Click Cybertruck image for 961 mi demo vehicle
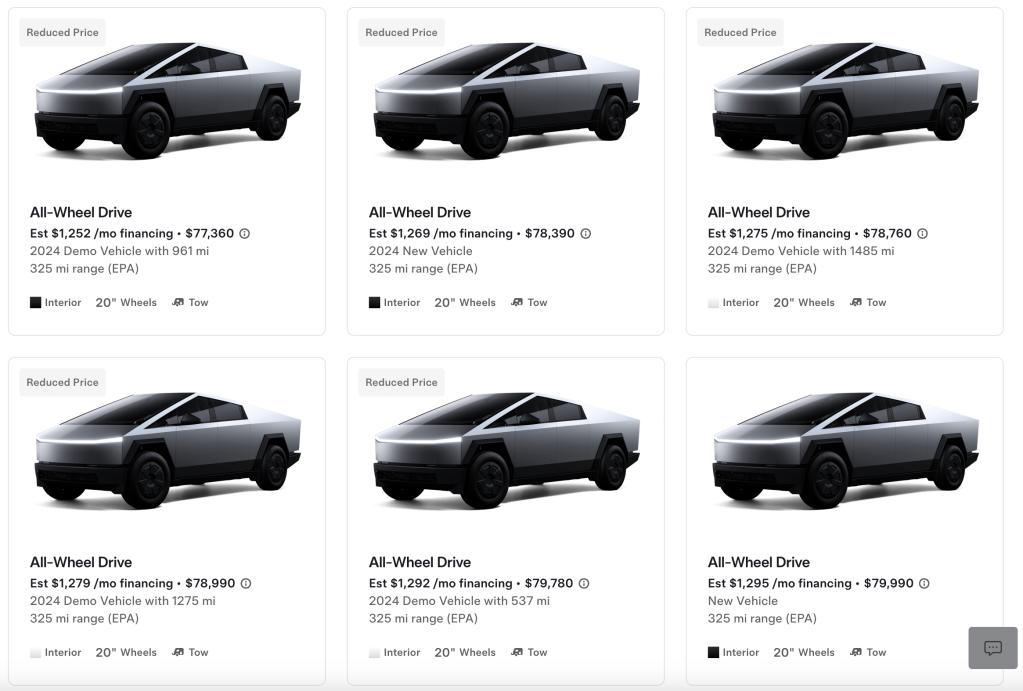 [167, 100]
